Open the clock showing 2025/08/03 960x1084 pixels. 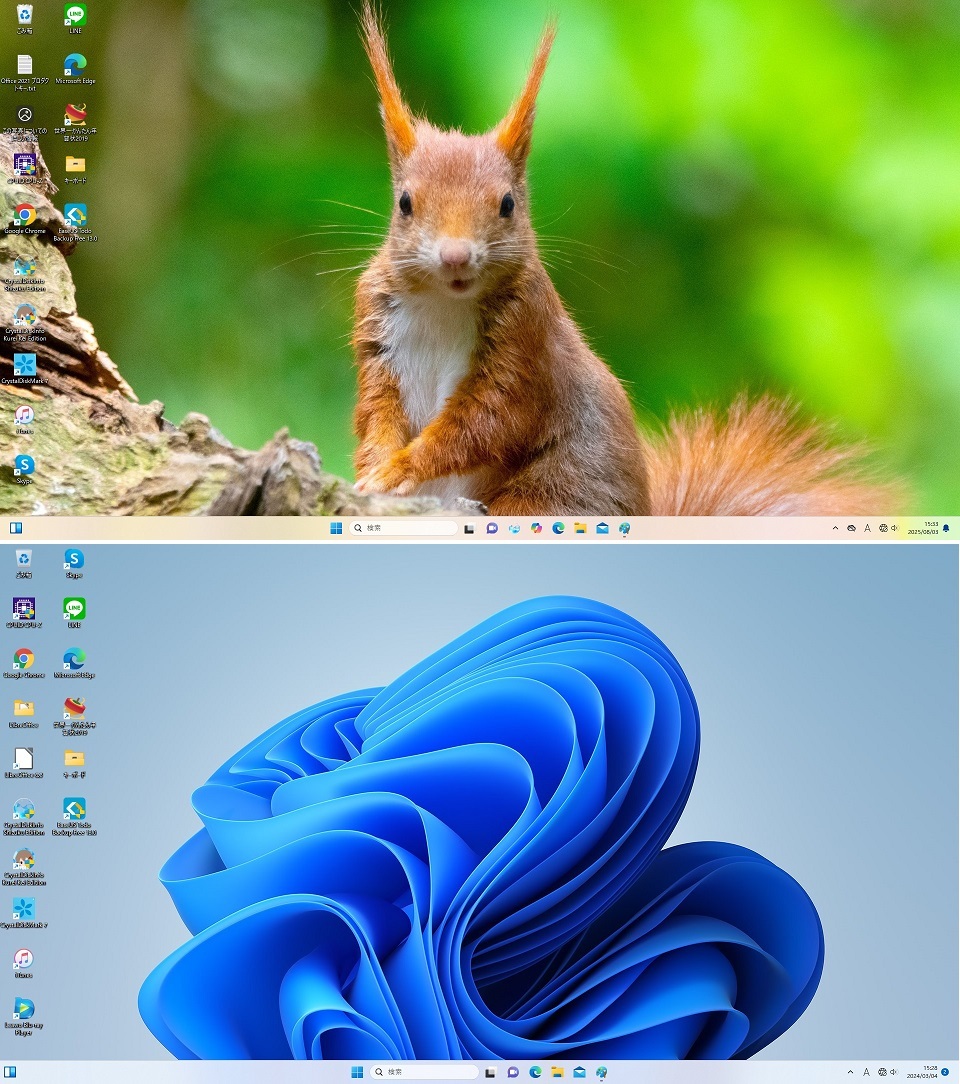pyautogui.click(x=923, y=528)
